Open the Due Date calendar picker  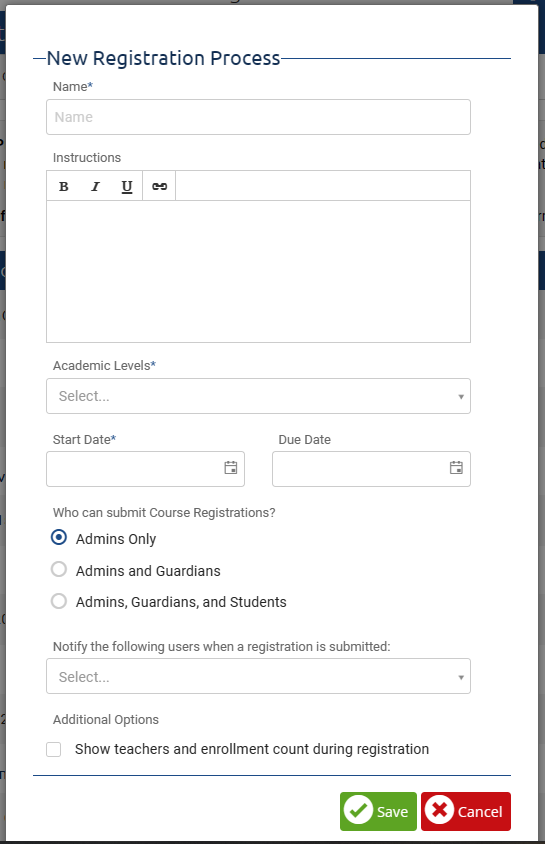pos(456,468)
